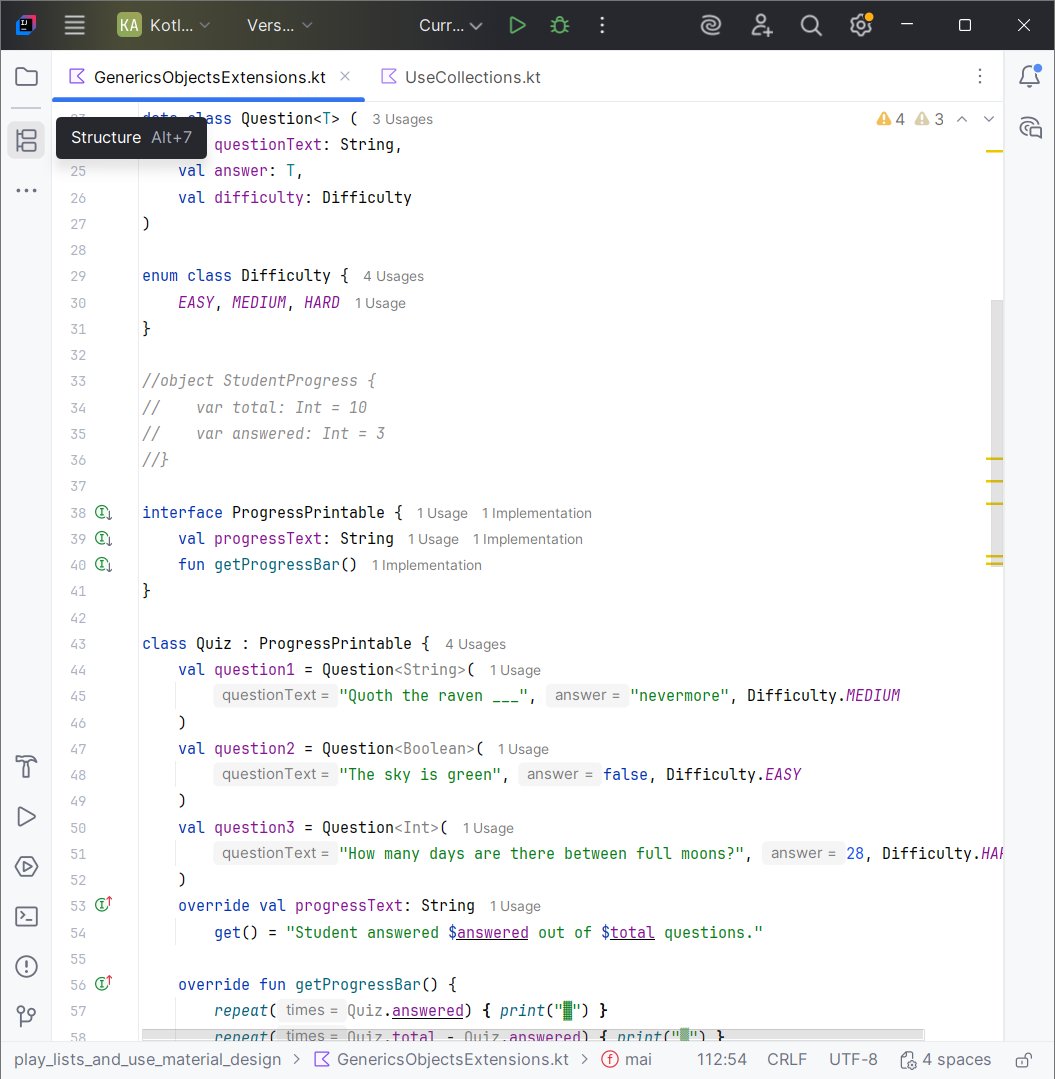The width and height of the screenshot is (1055, 1079).
Task: Open the Terminal tool window
Action: click(26, 916)
